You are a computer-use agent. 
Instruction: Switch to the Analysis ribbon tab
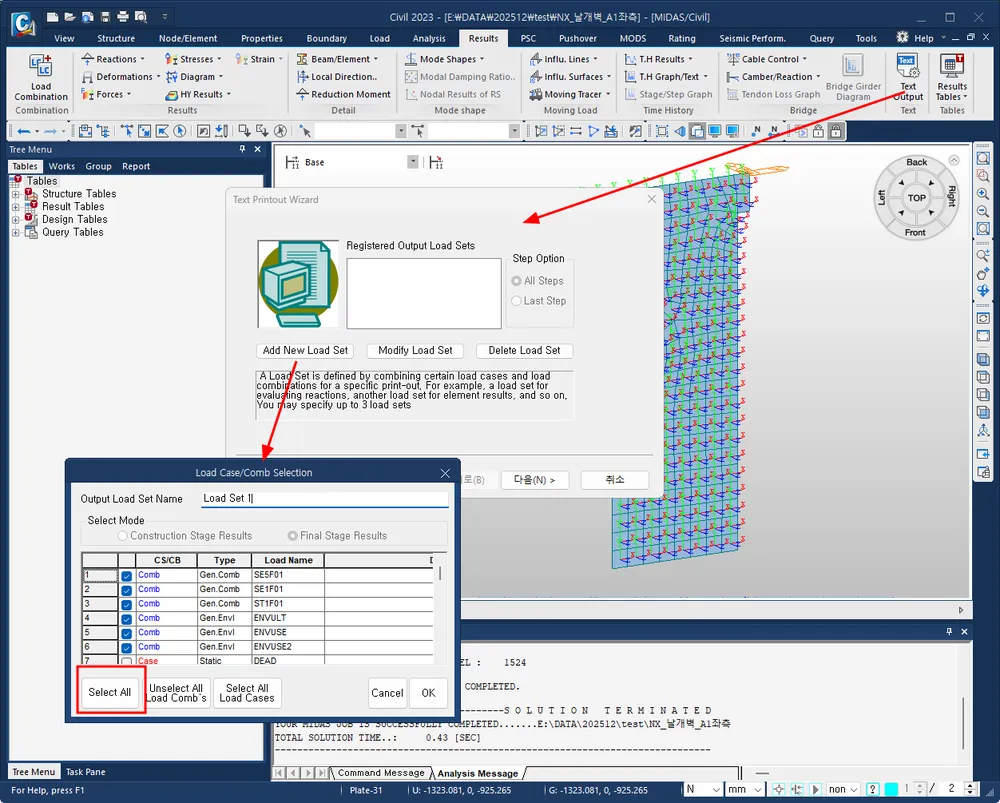pos(429,38)
